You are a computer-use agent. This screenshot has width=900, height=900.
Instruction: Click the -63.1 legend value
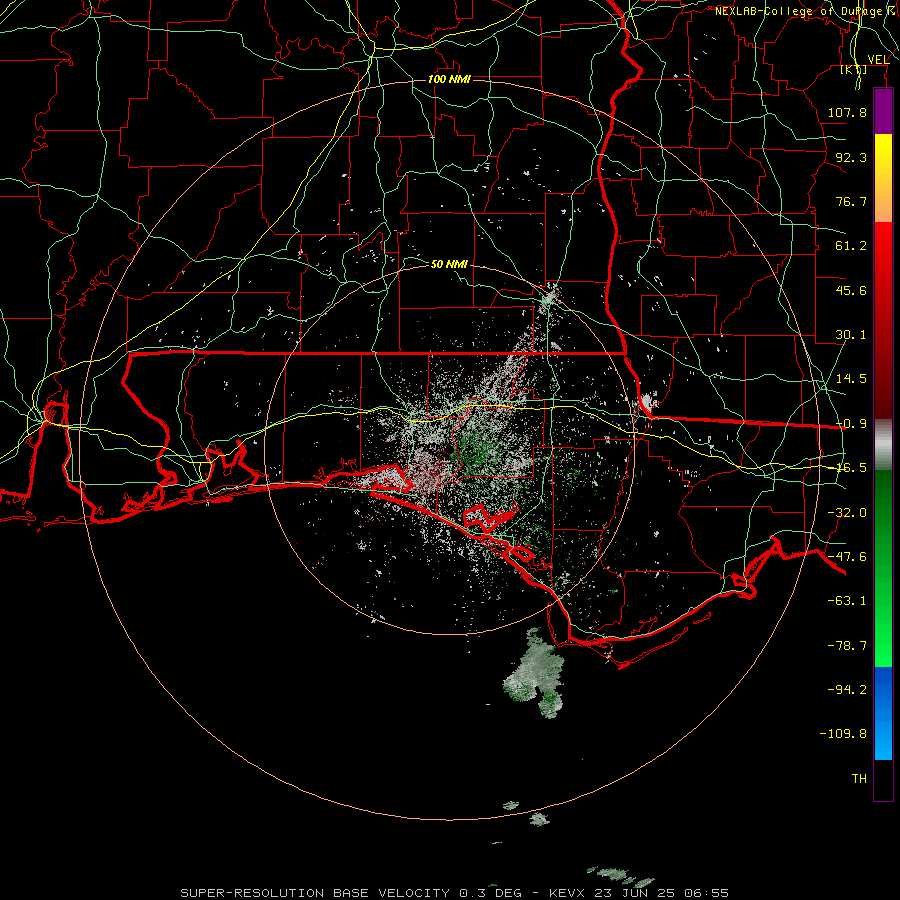pyautogui.click(x=847, y=601)
